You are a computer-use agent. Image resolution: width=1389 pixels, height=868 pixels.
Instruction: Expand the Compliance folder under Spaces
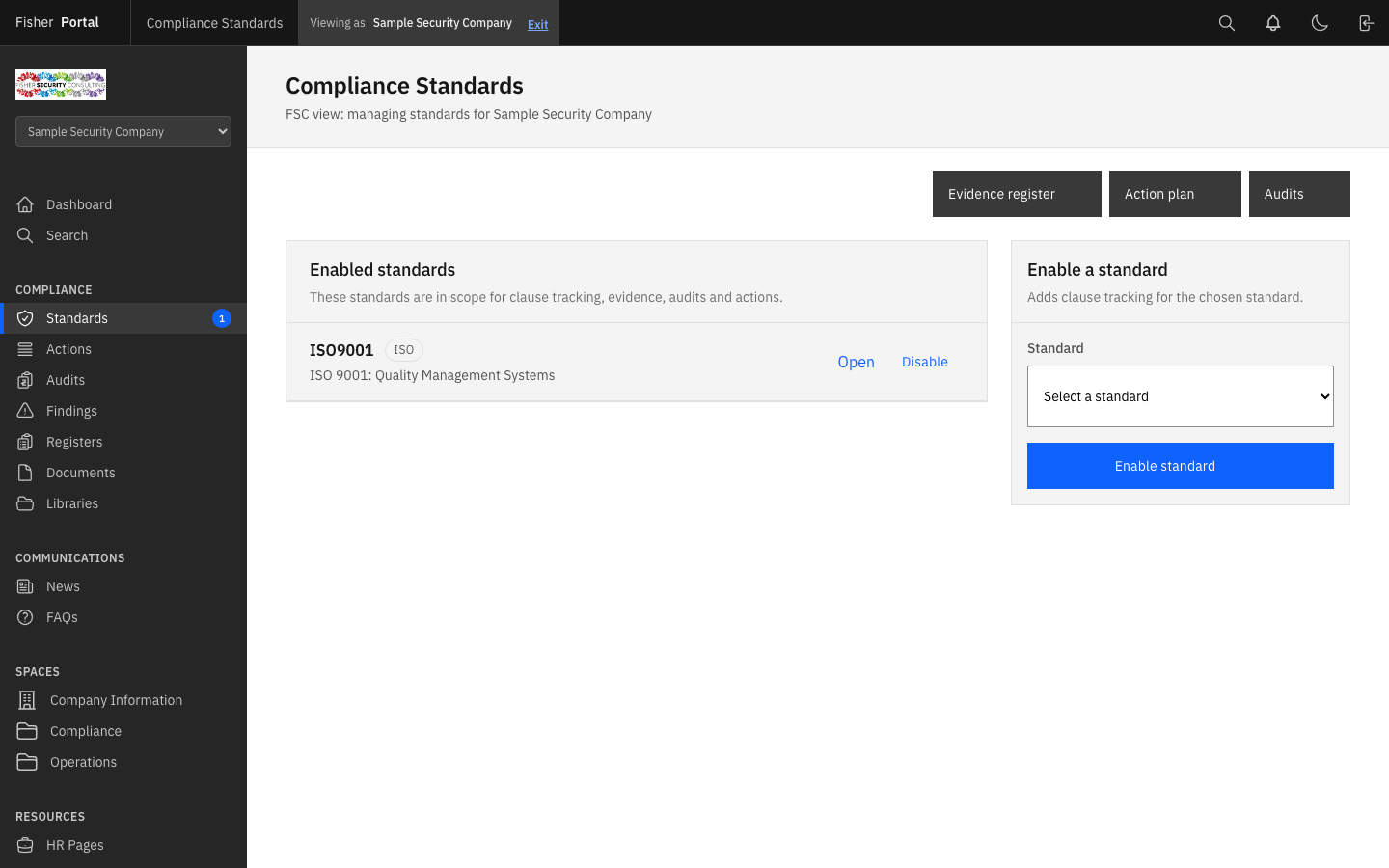point(85,730)
